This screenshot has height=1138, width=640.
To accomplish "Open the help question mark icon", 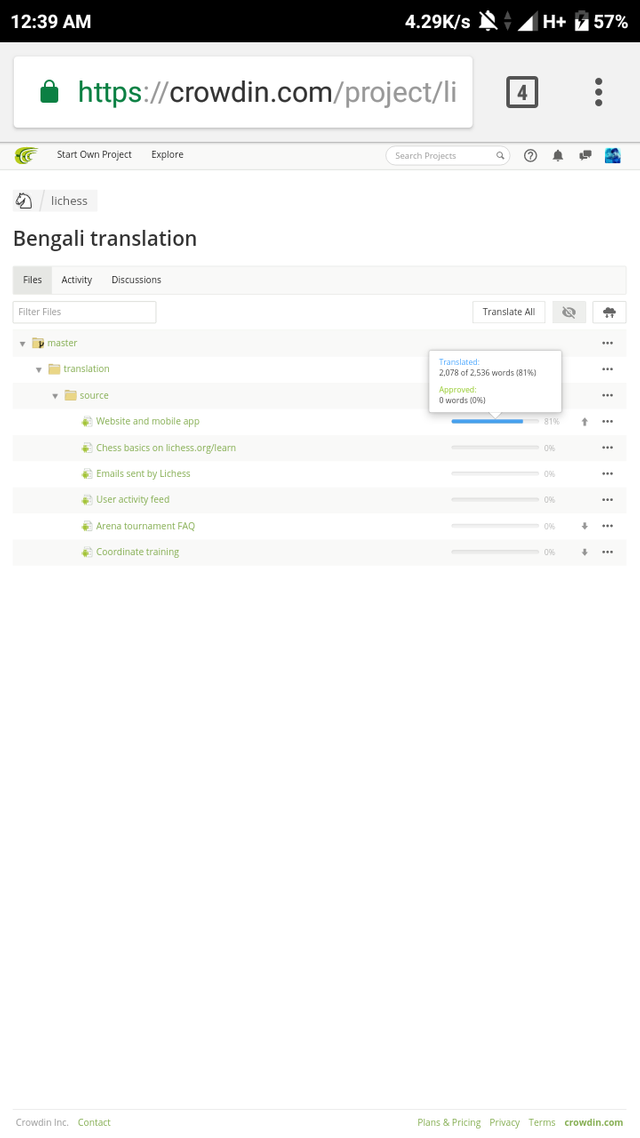I will [x=531, y=155].
